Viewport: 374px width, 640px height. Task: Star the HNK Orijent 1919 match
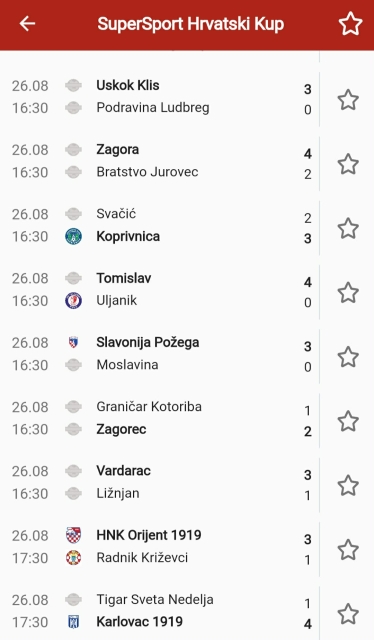coord(348,549)
